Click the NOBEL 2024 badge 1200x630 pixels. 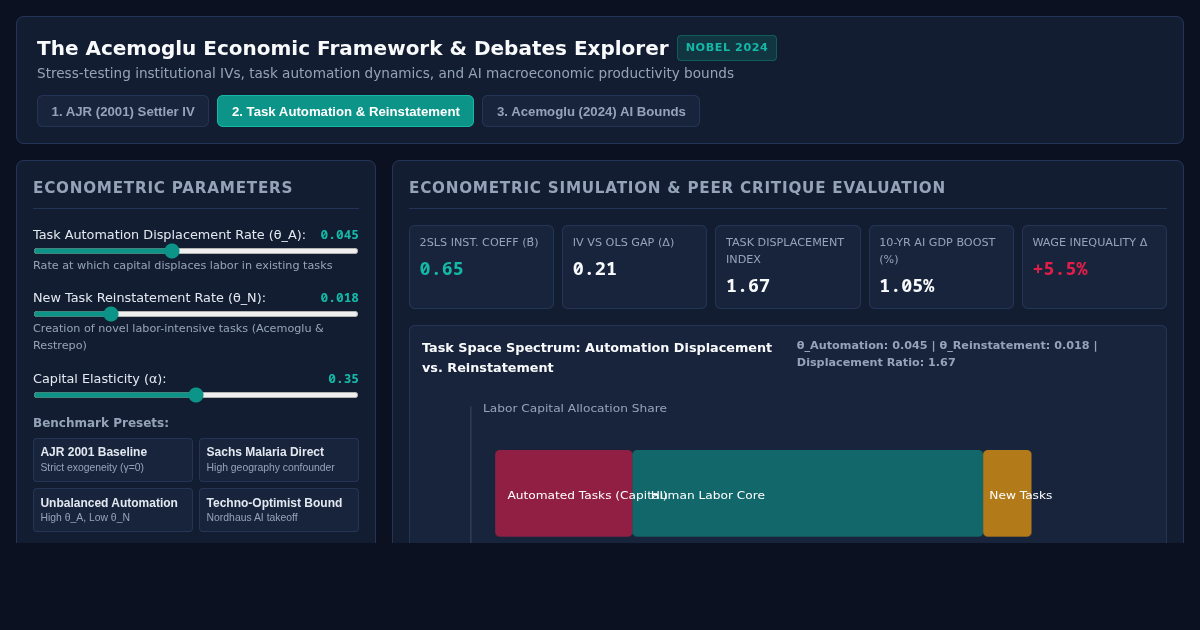pos(727,48)
